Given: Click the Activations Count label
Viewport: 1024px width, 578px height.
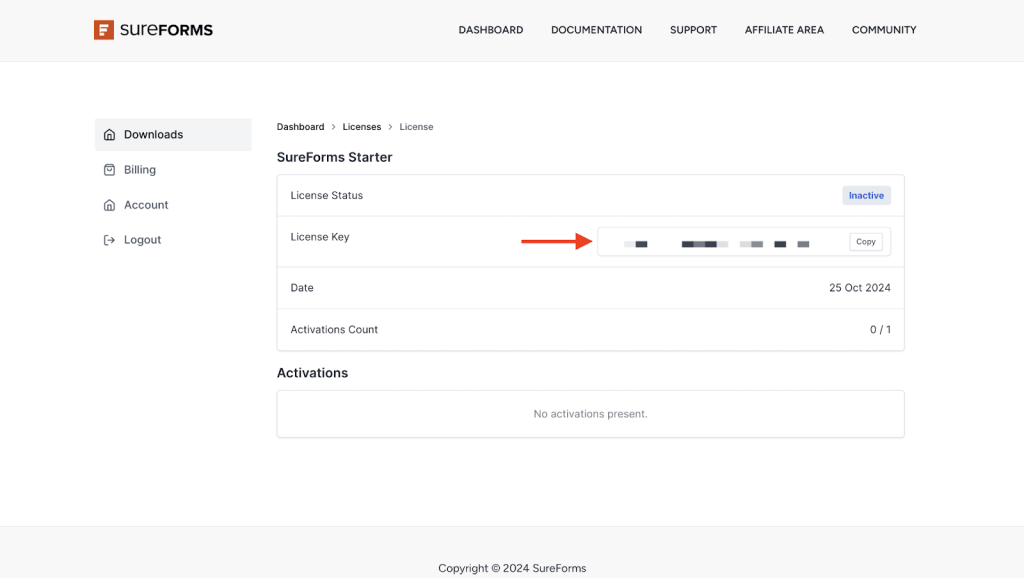Looking at the screenshot, I should coord(334,330).
